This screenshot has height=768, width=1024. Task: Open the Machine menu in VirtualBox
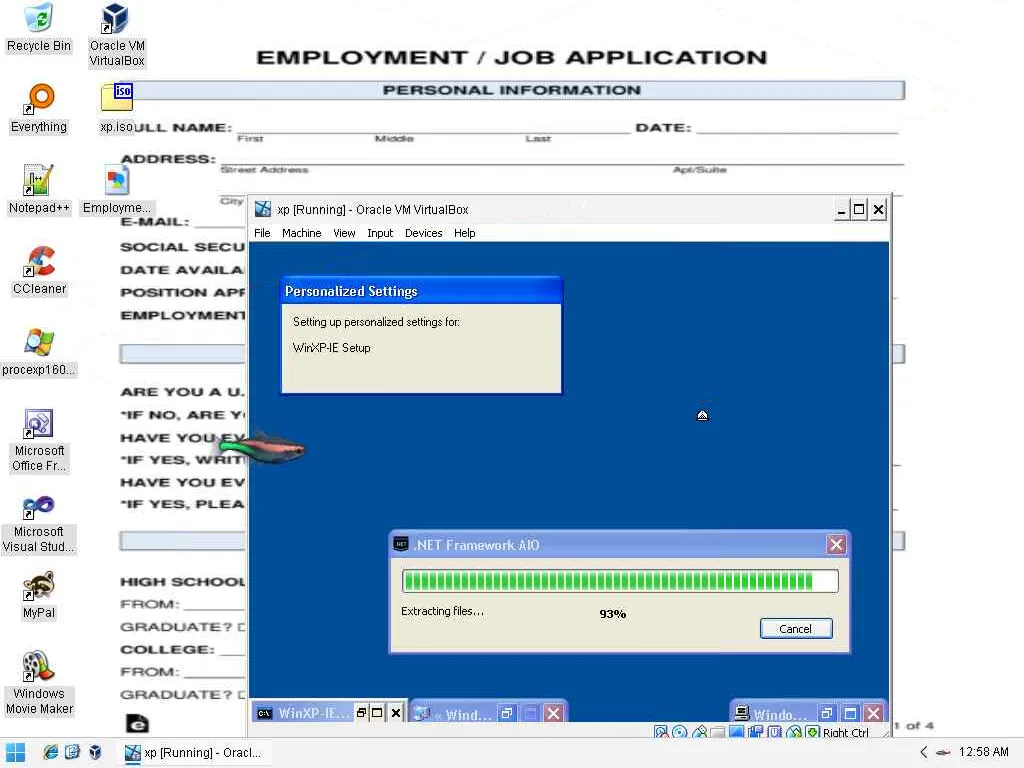click(302, 233)
